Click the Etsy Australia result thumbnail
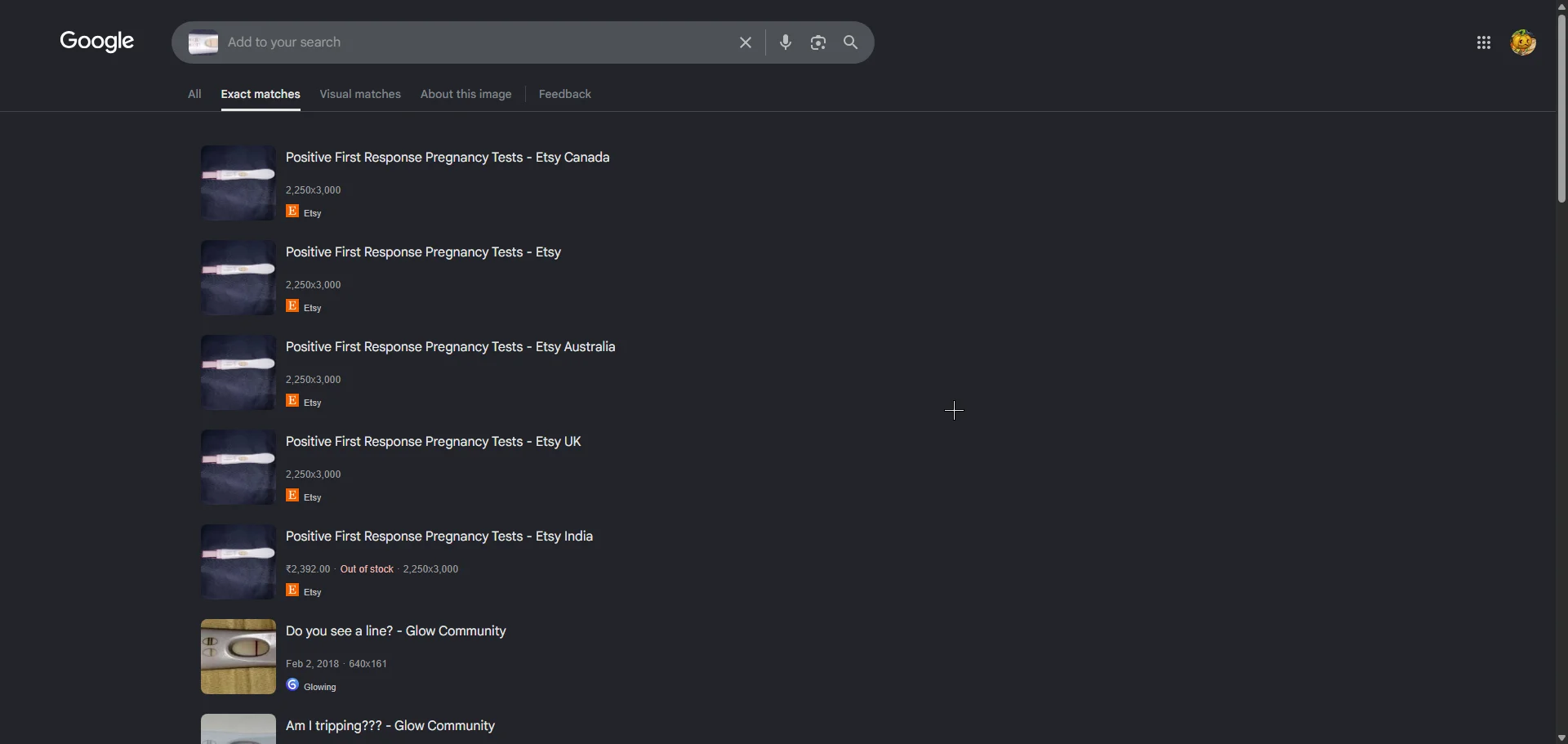 238,372
